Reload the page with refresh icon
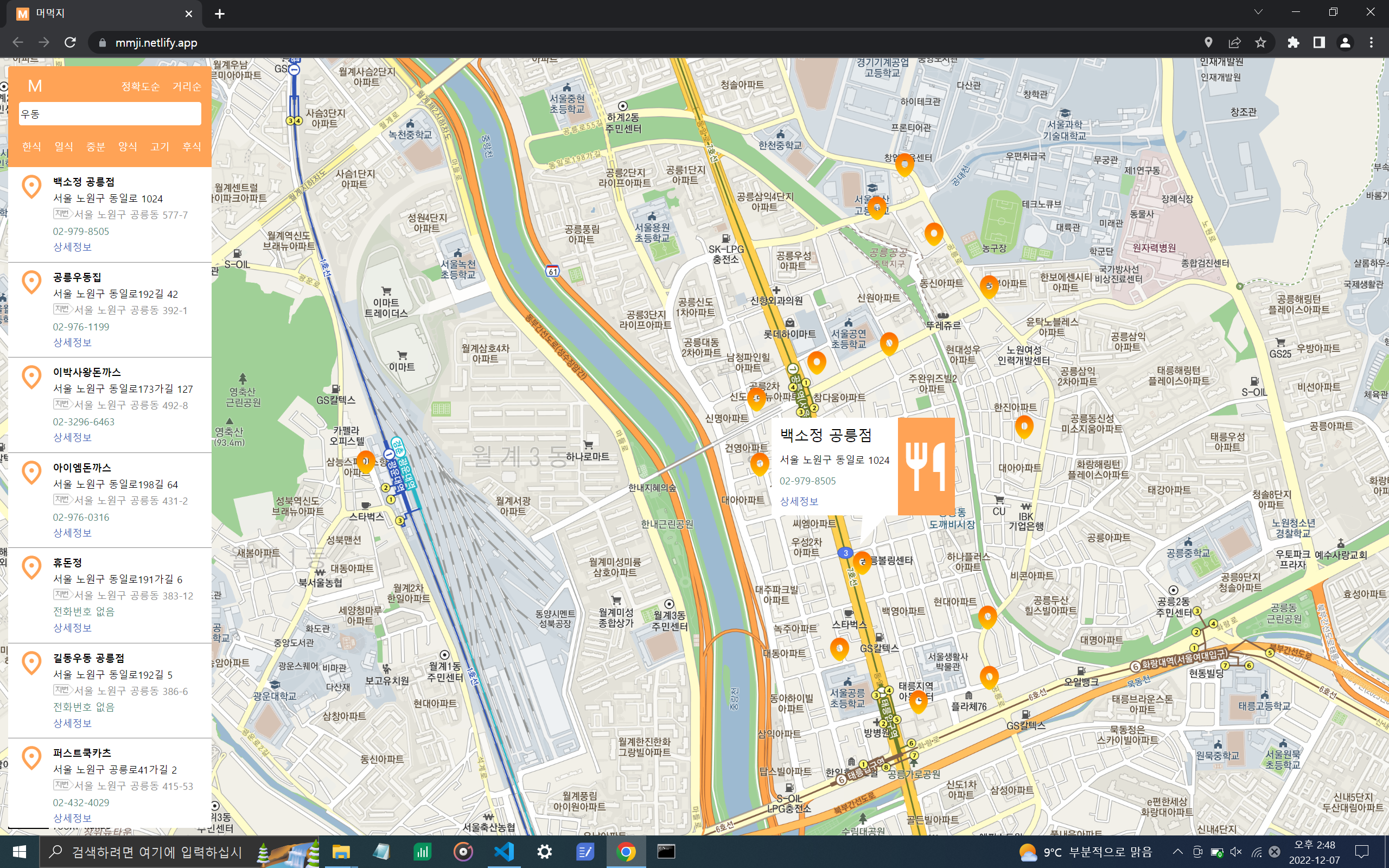Viewport: 1389px width, 868px height. pos(70,42)
